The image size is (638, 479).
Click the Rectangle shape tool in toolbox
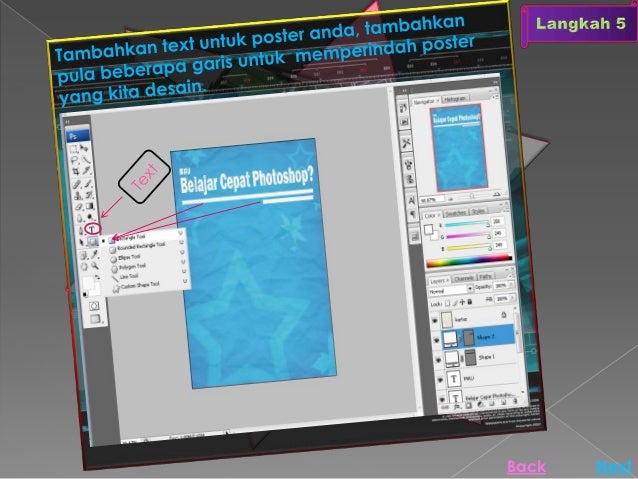point(93,241)
